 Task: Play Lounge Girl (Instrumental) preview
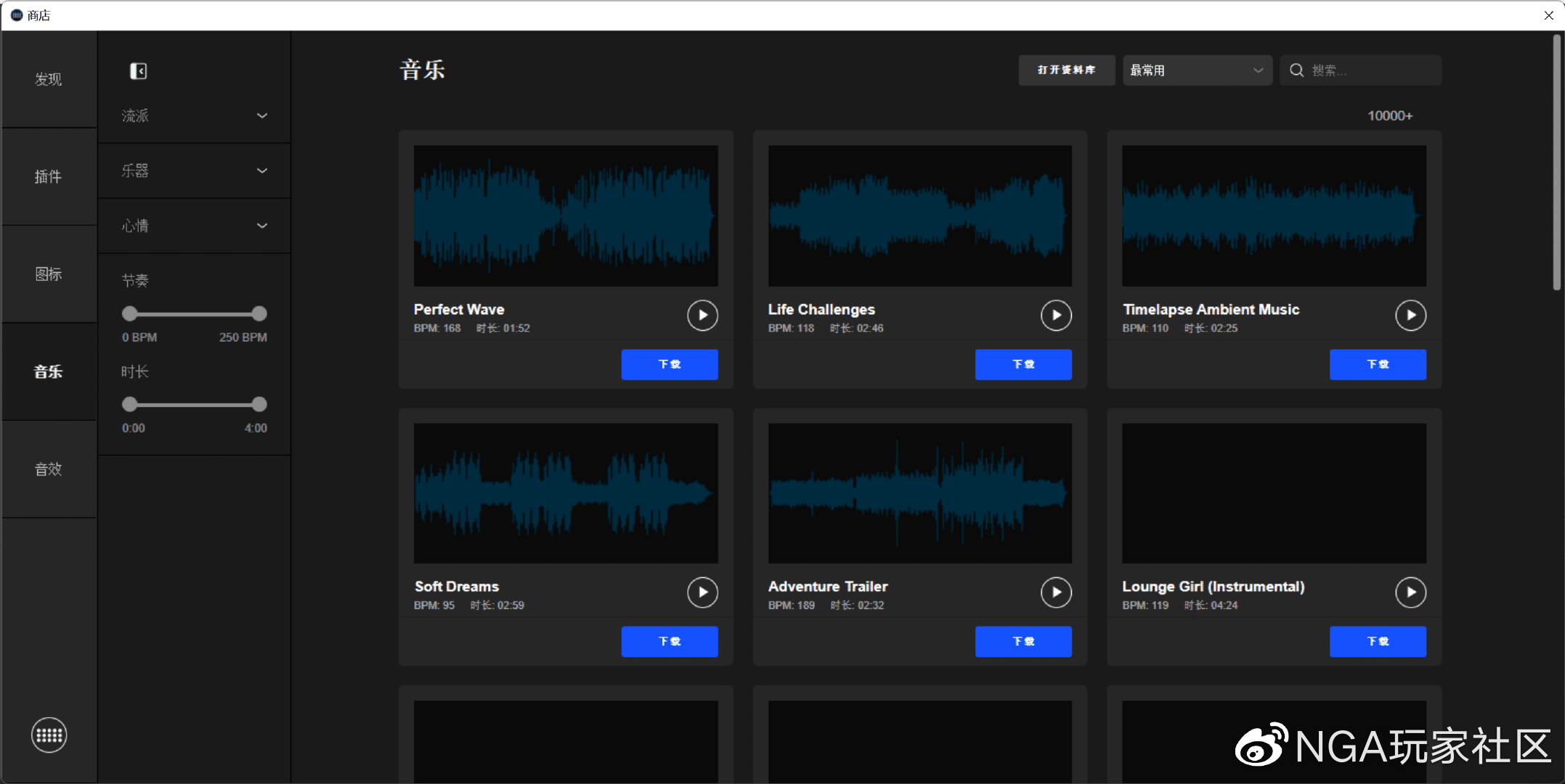coord(1410,592)
